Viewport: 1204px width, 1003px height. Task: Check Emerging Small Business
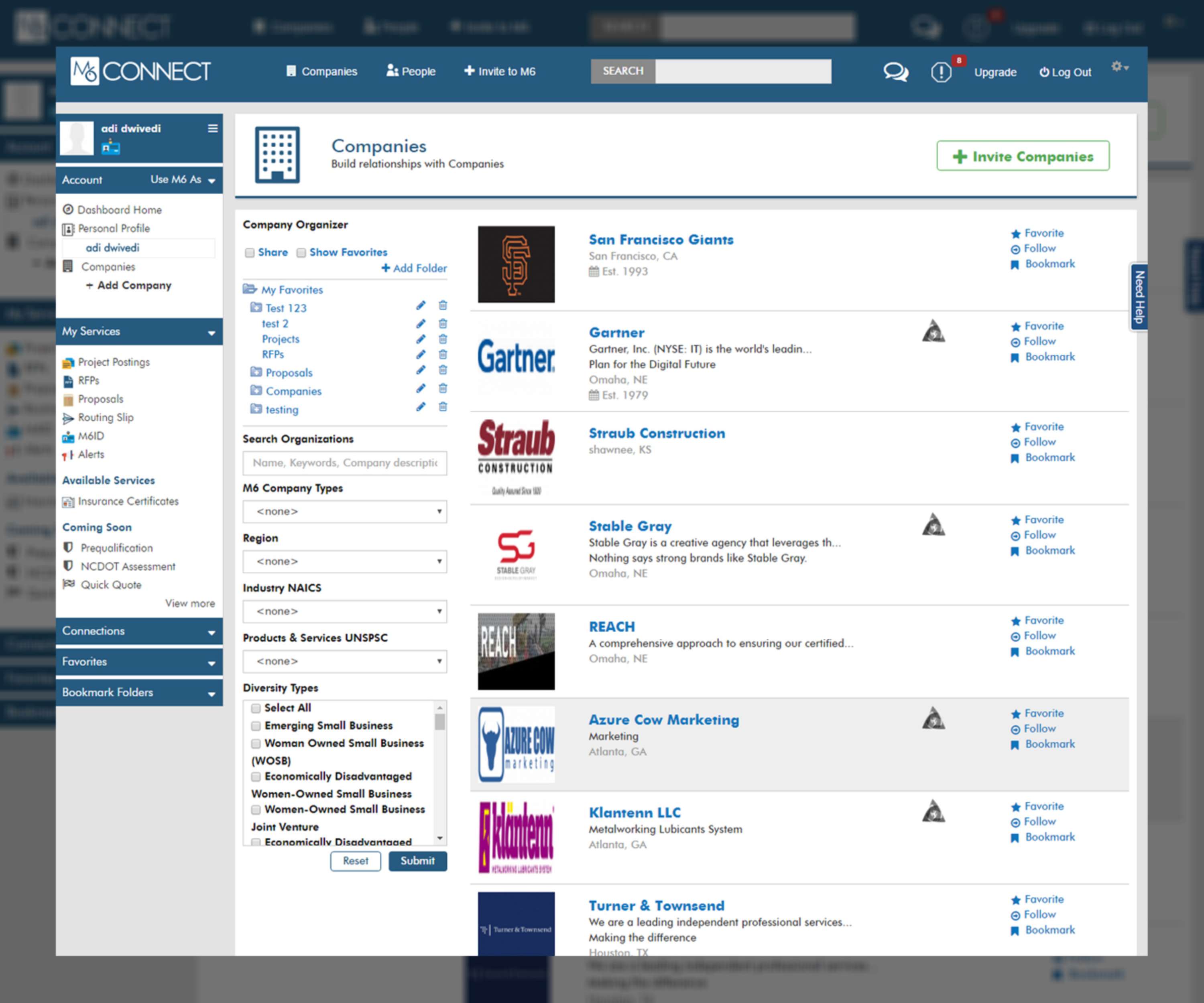pos(256,726)
